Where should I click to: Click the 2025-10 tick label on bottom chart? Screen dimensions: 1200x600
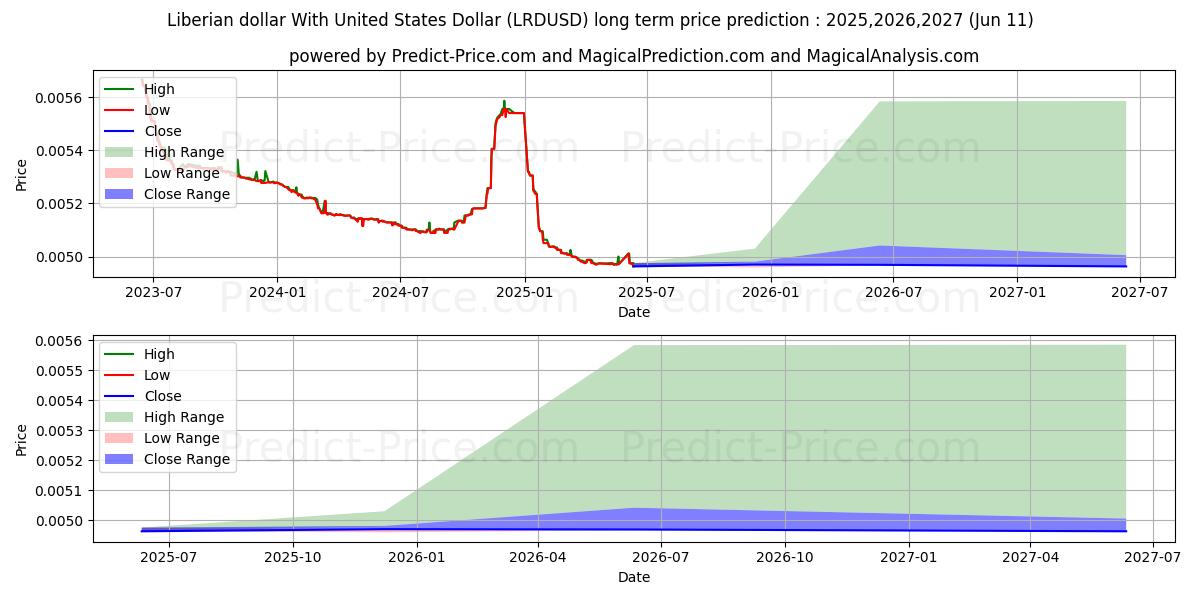coord(292,557)
